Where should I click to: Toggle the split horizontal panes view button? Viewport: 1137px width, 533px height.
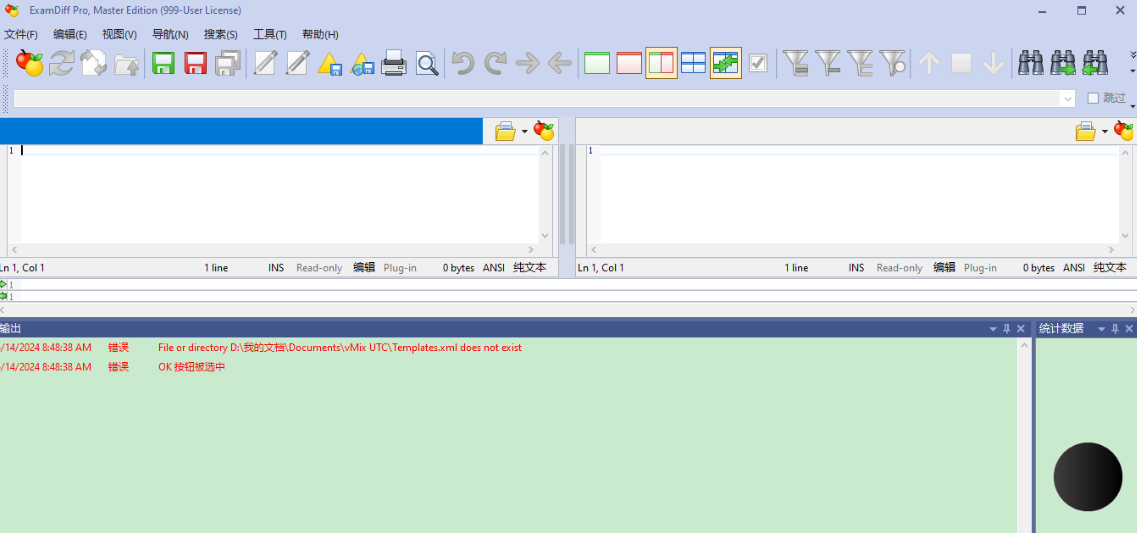(693, 64)
